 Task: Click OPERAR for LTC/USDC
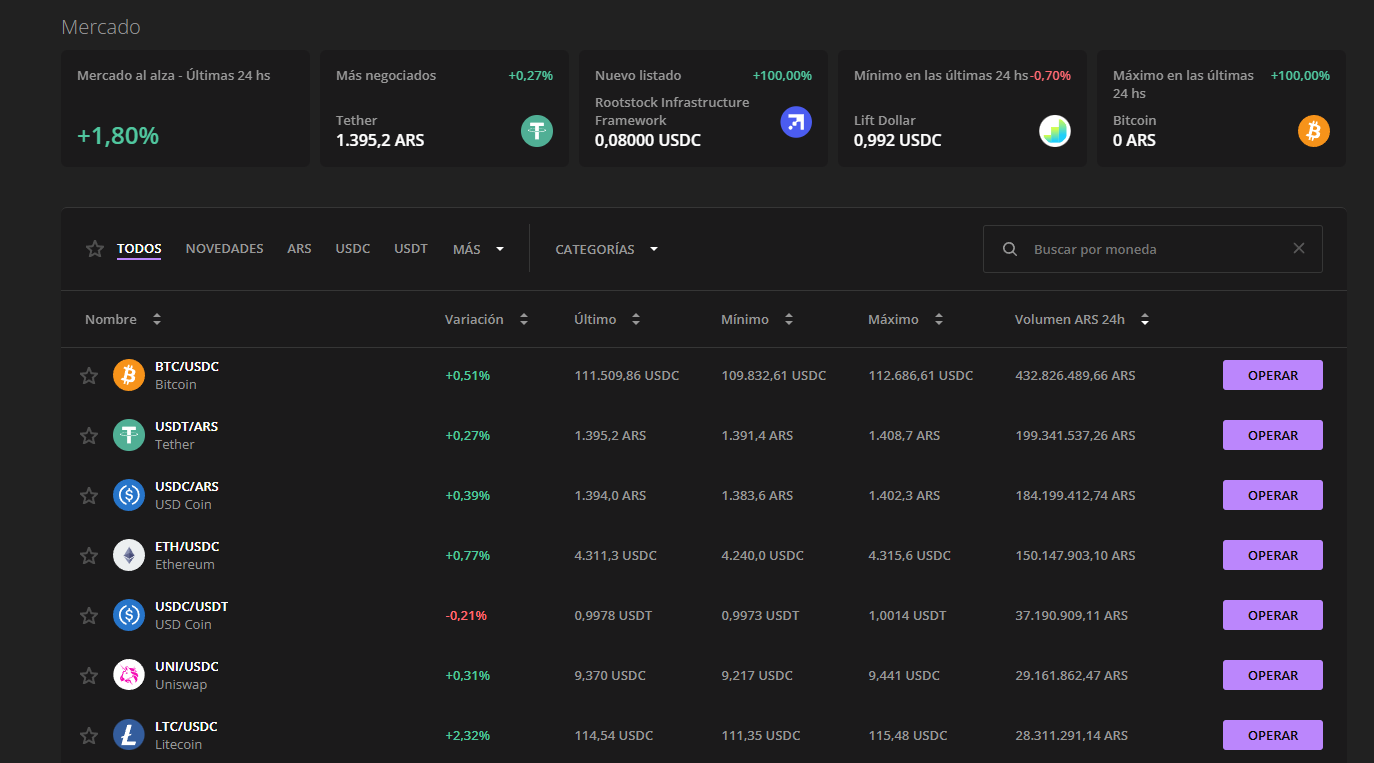[x=1273, y=735]
